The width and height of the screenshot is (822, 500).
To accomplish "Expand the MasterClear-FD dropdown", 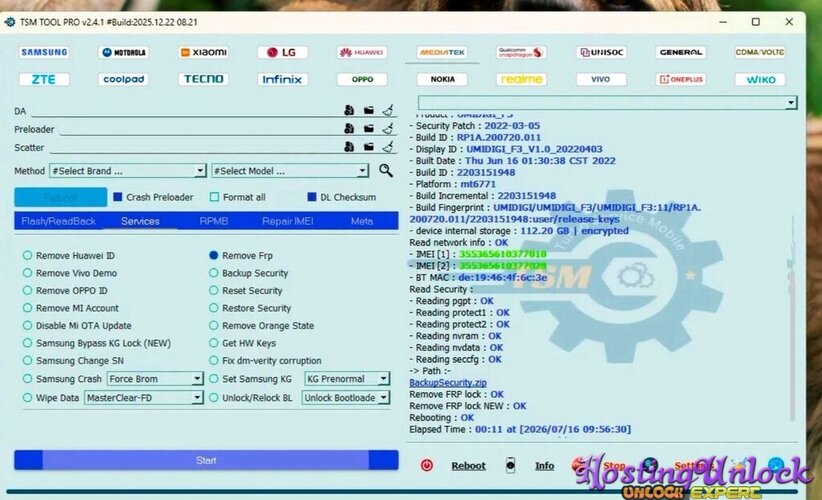I will coord(144,398).
